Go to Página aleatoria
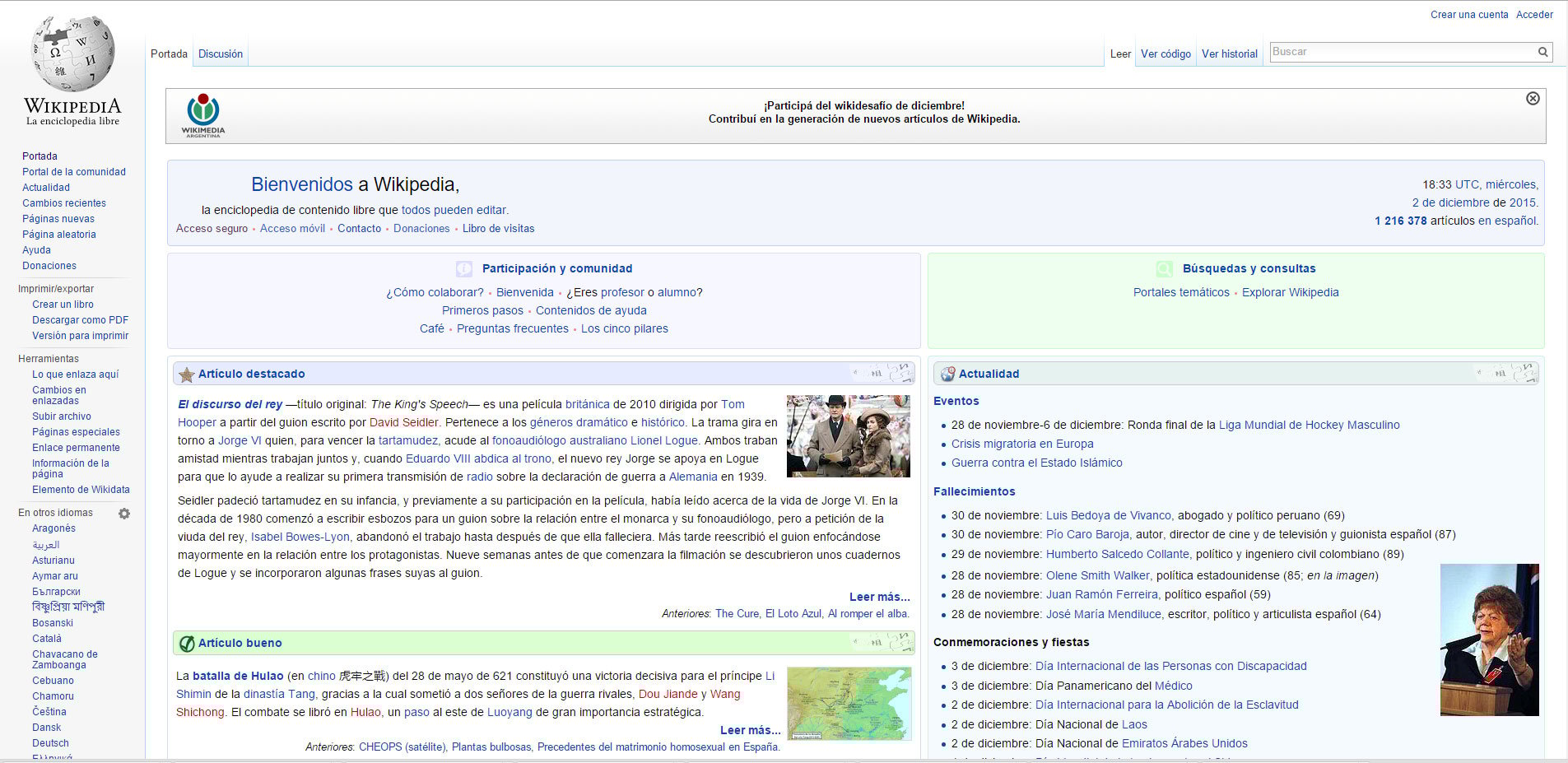The height and width of the screenshot is (763, 1568). click(x=59, y=235)
